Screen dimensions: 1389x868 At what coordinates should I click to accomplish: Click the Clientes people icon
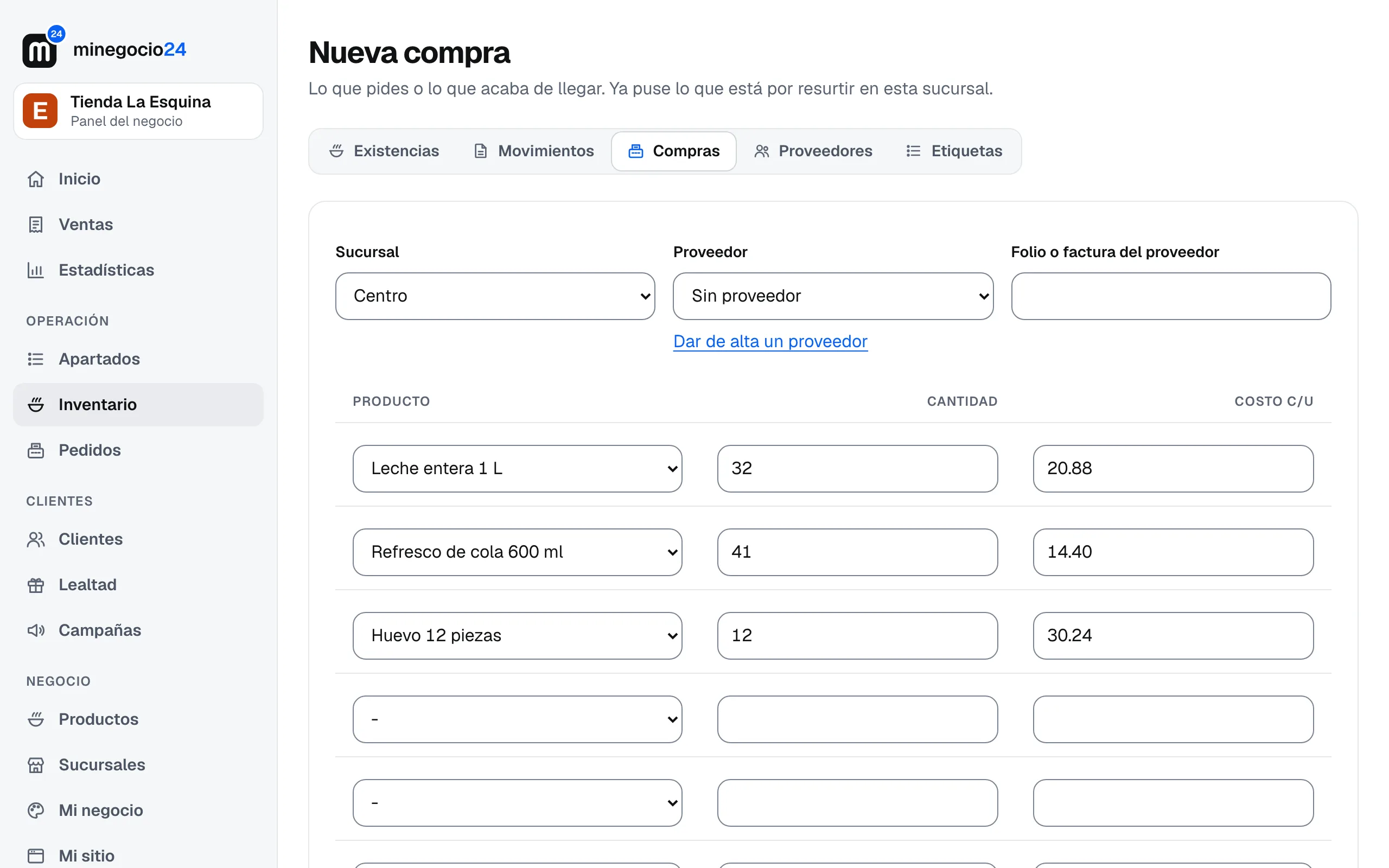point(36,539)
